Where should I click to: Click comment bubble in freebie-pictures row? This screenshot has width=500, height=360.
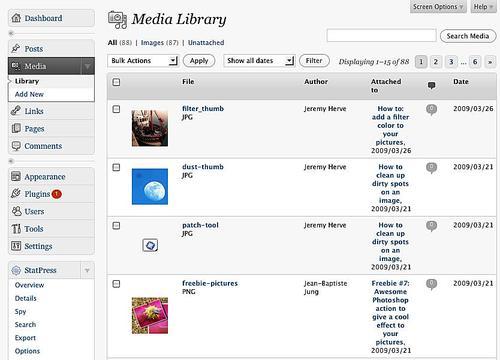click(431, 284)
